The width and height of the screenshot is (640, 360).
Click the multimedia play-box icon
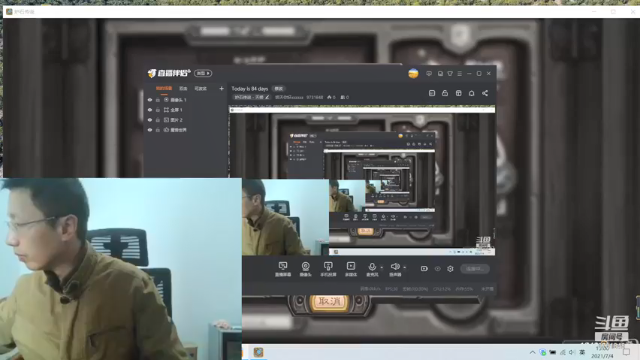[351, 269]
